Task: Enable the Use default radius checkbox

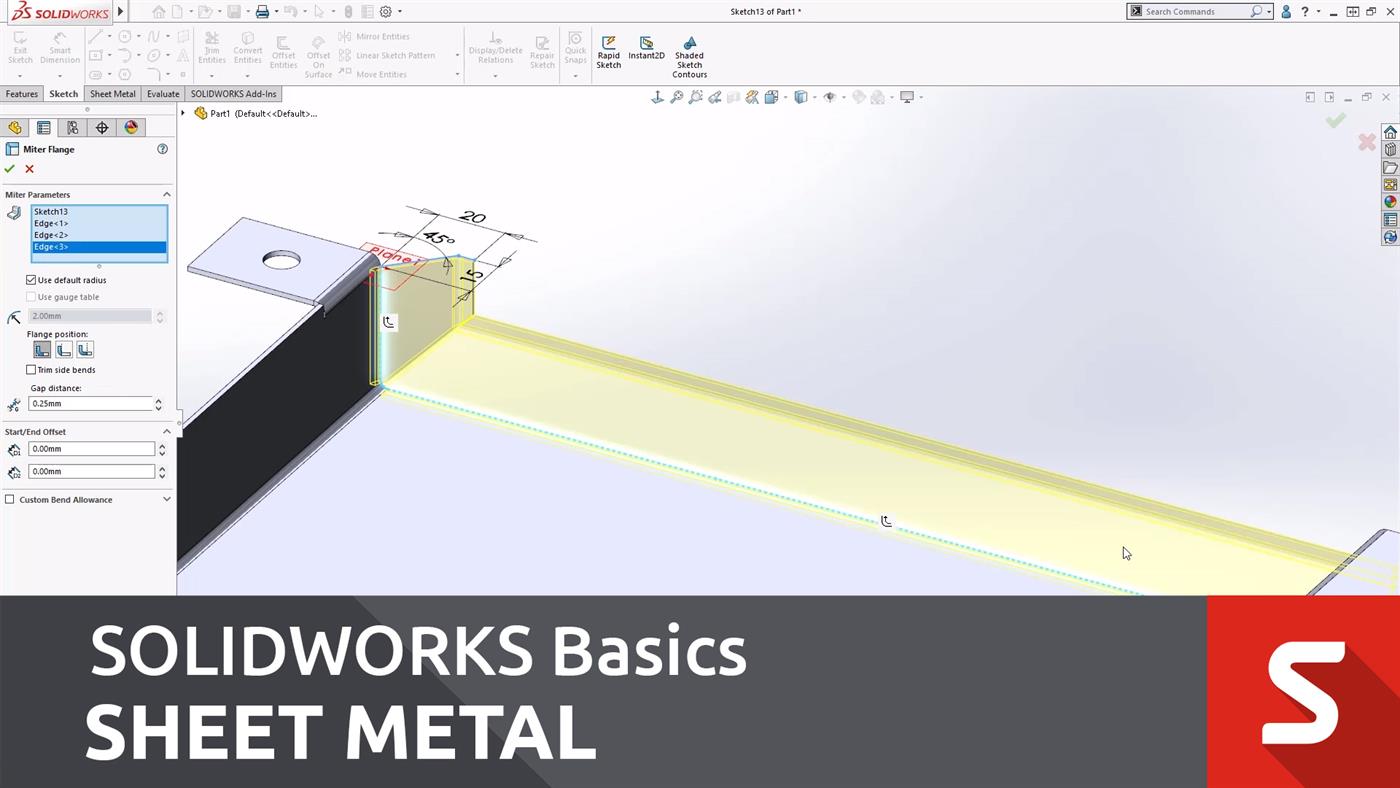Action: (x=31, y=280)
